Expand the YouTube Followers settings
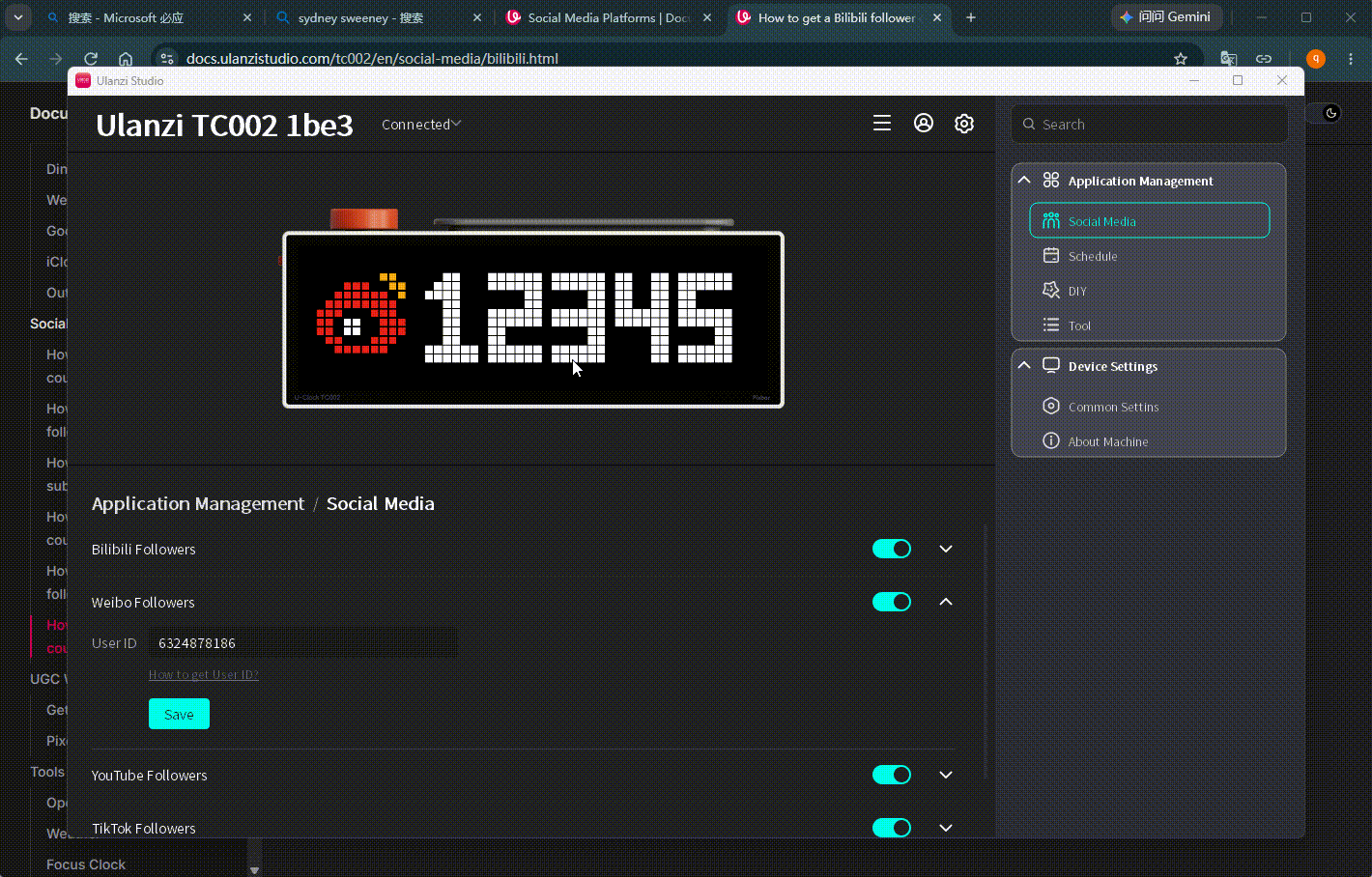 click(x=946, y=775)
